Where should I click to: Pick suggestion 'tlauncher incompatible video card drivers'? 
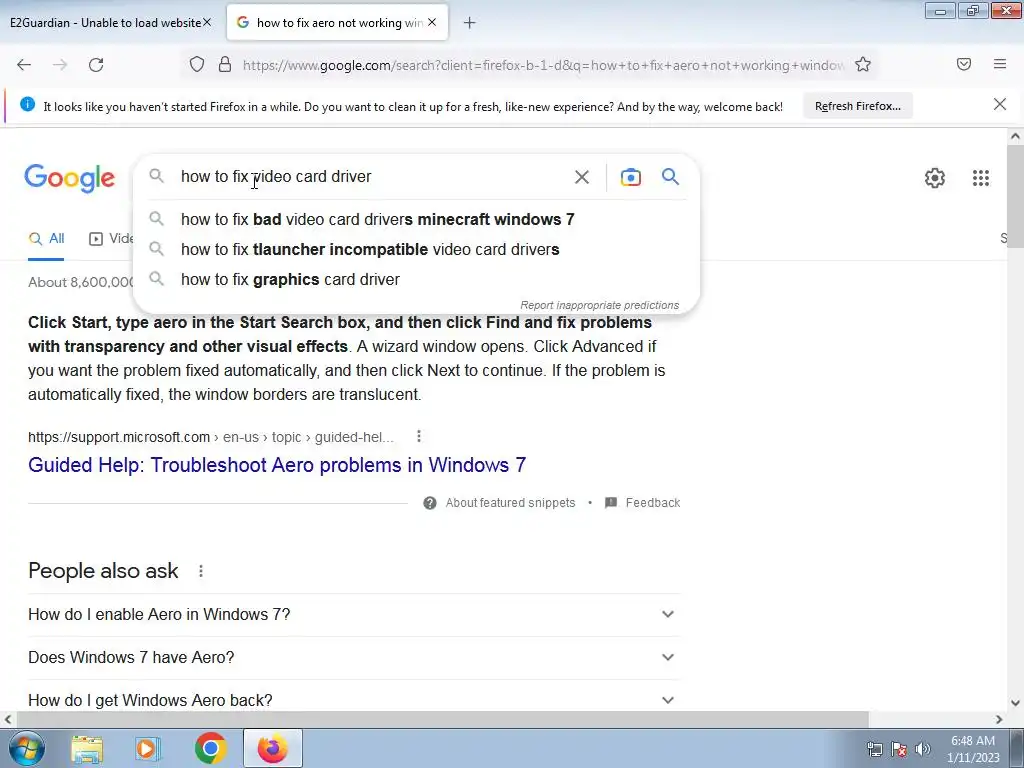pos(416,249)
